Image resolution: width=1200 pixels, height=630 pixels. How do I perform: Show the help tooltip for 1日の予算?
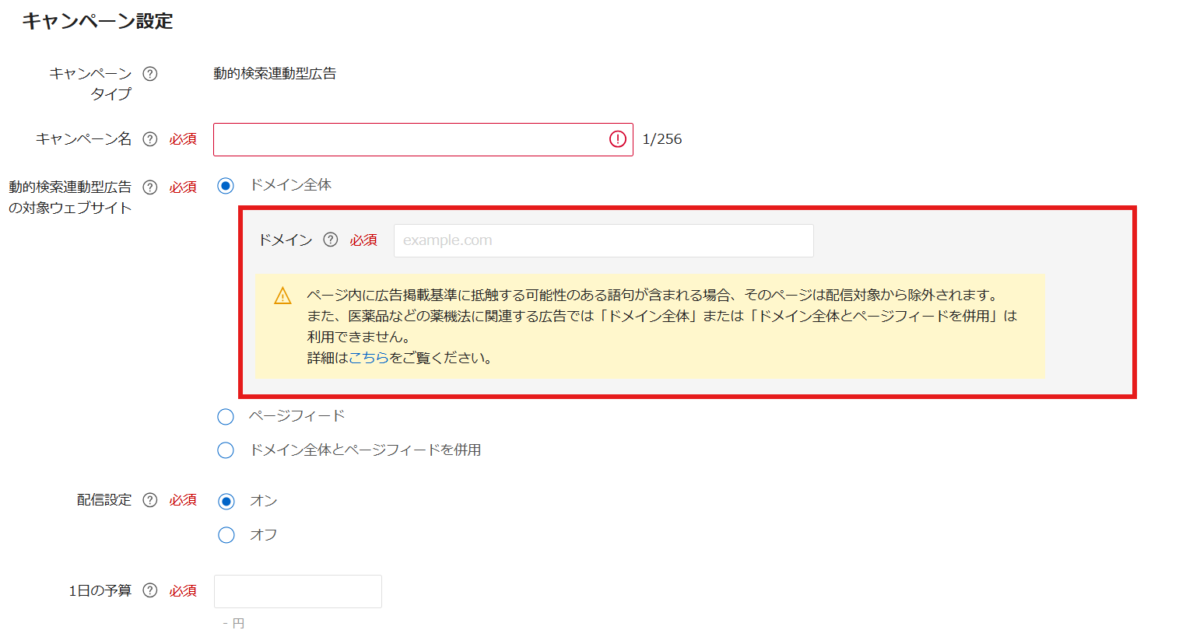coord(150,591)
